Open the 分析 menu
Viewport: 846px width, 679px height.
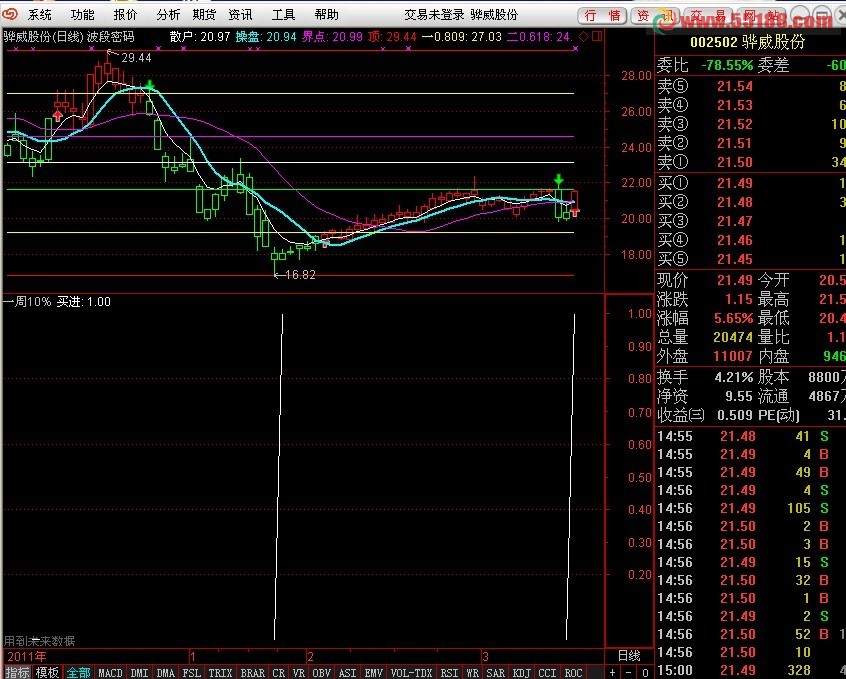point(169,15)
